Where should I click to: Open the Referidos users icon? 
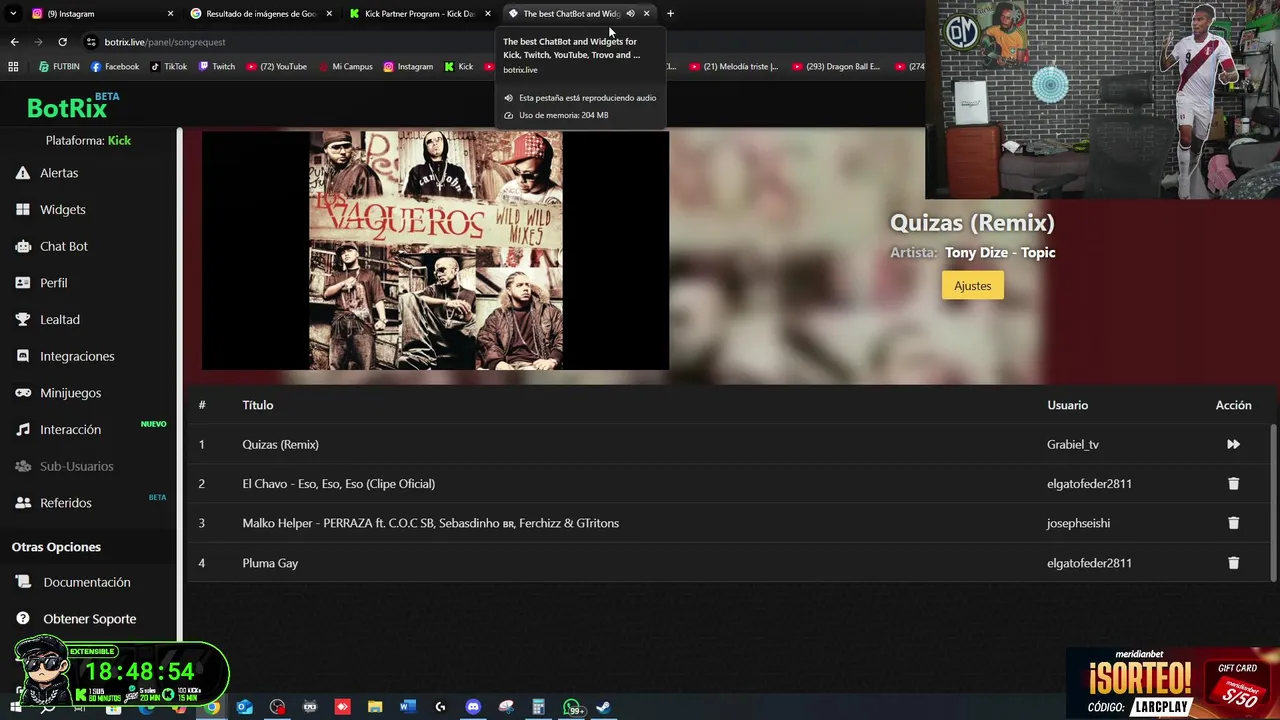[x=23, y=503]
